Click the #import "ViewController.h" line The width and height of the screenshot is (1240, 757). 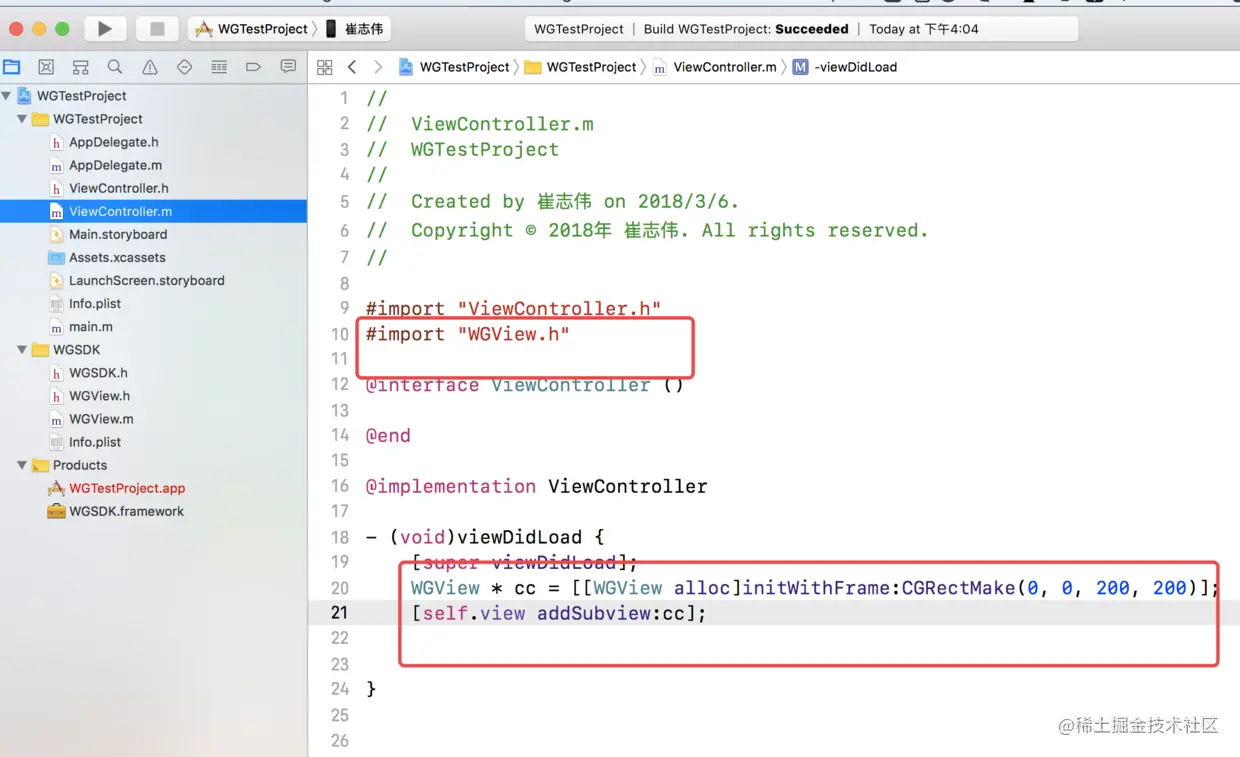click(513, 308)
